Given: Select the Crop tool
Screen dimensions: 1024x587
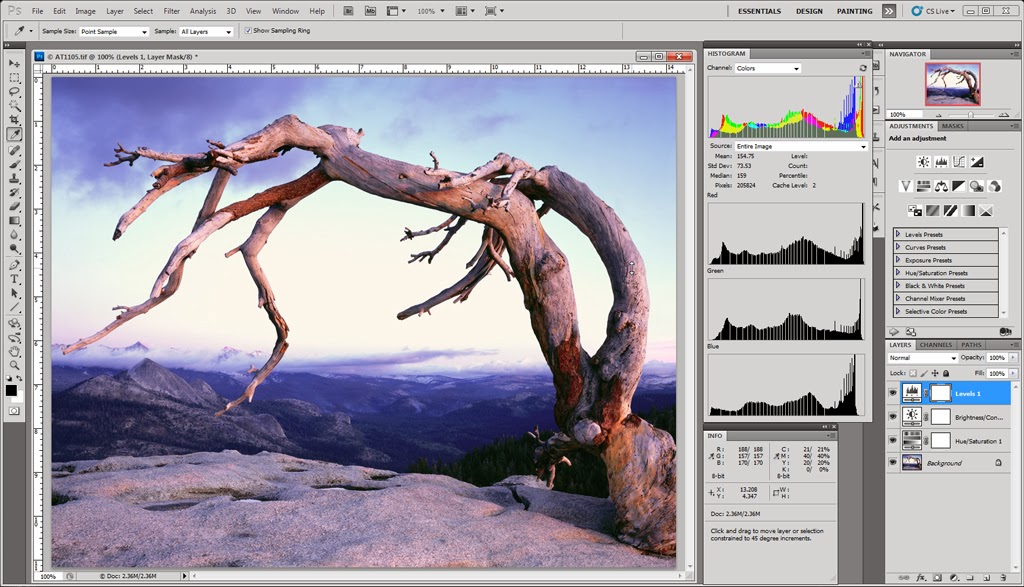Looking at the screenshot, I should [15, 120].
